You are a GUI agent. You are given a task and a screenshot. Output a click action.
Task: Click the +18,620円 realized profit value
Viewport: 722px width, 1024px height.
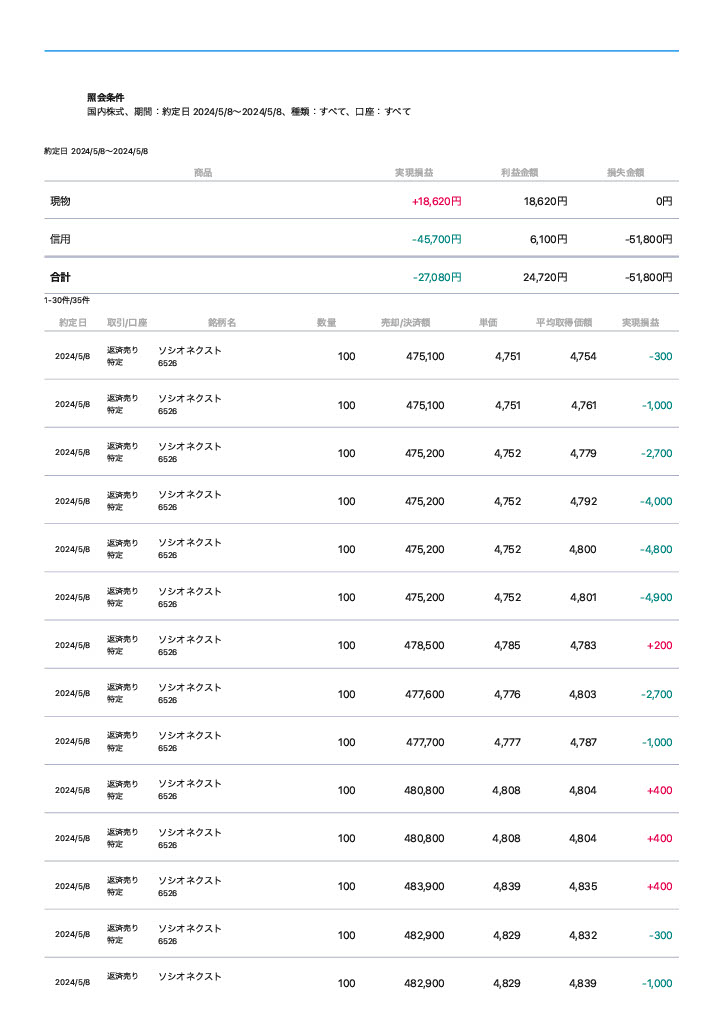point(436,201)
